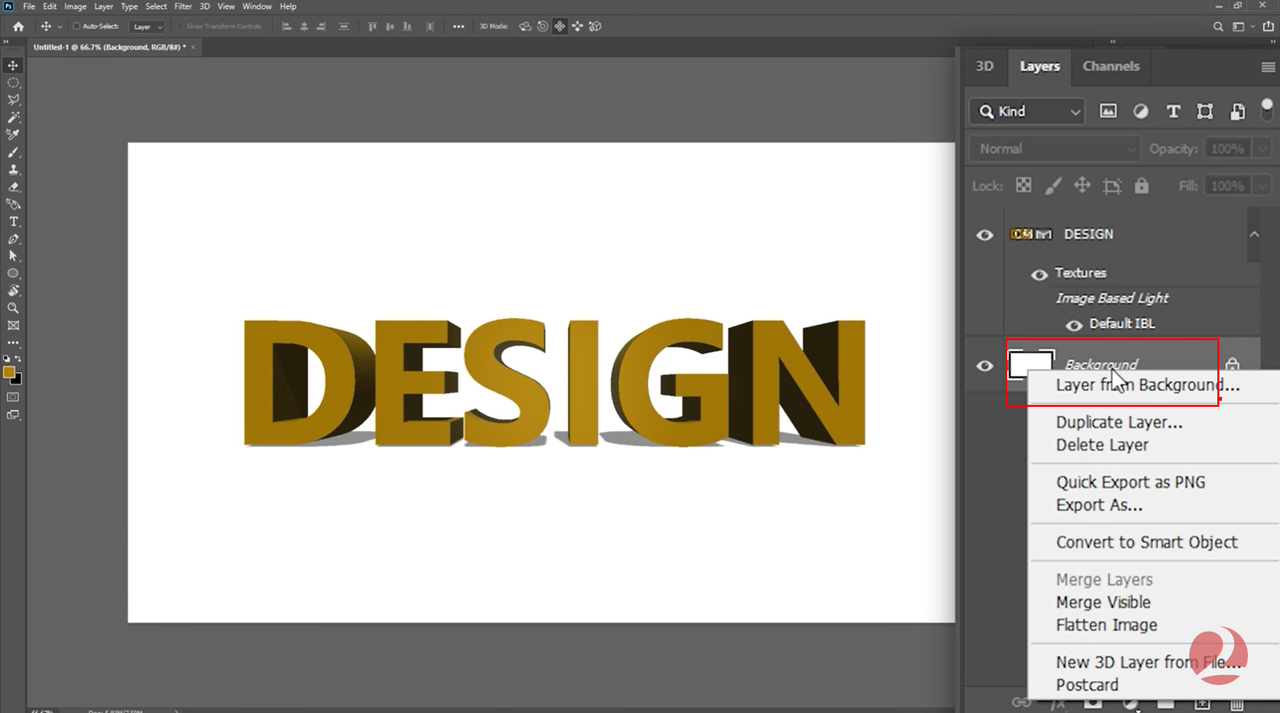Open the Edit Toolbar three-dots menu

13,343
